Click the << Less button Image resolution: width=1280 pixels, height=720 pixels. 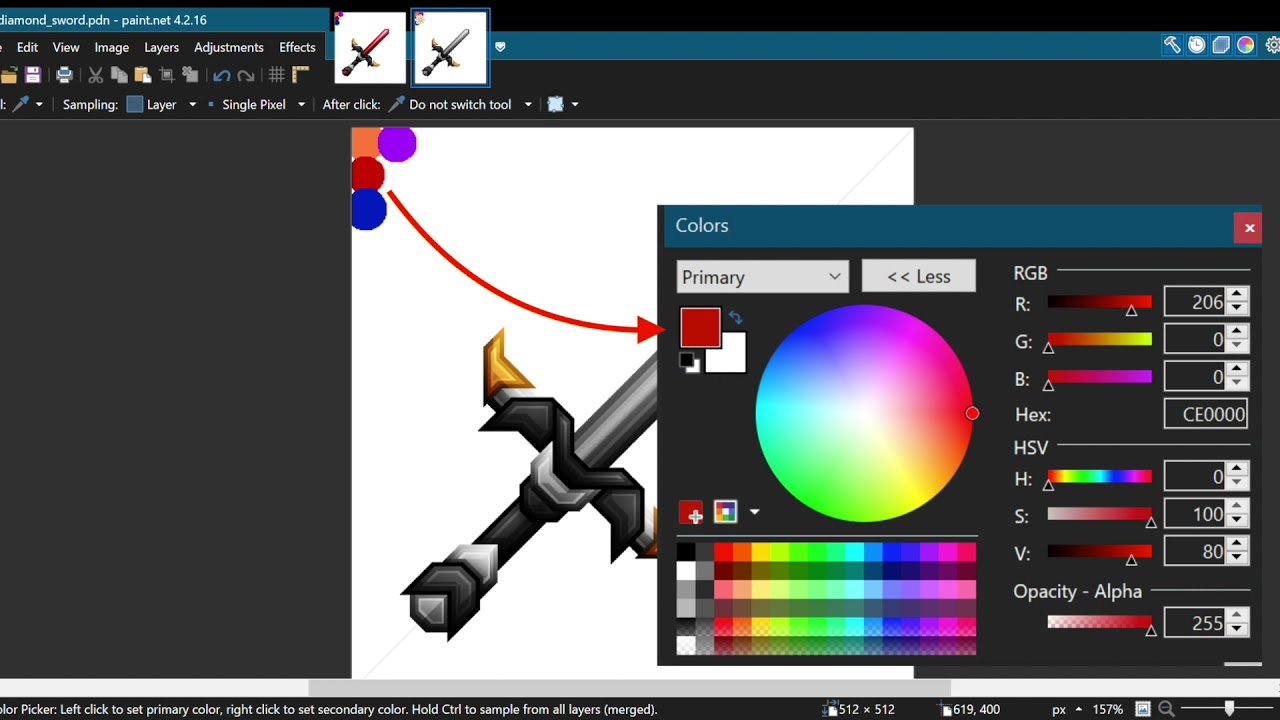[x=918, y=277]
